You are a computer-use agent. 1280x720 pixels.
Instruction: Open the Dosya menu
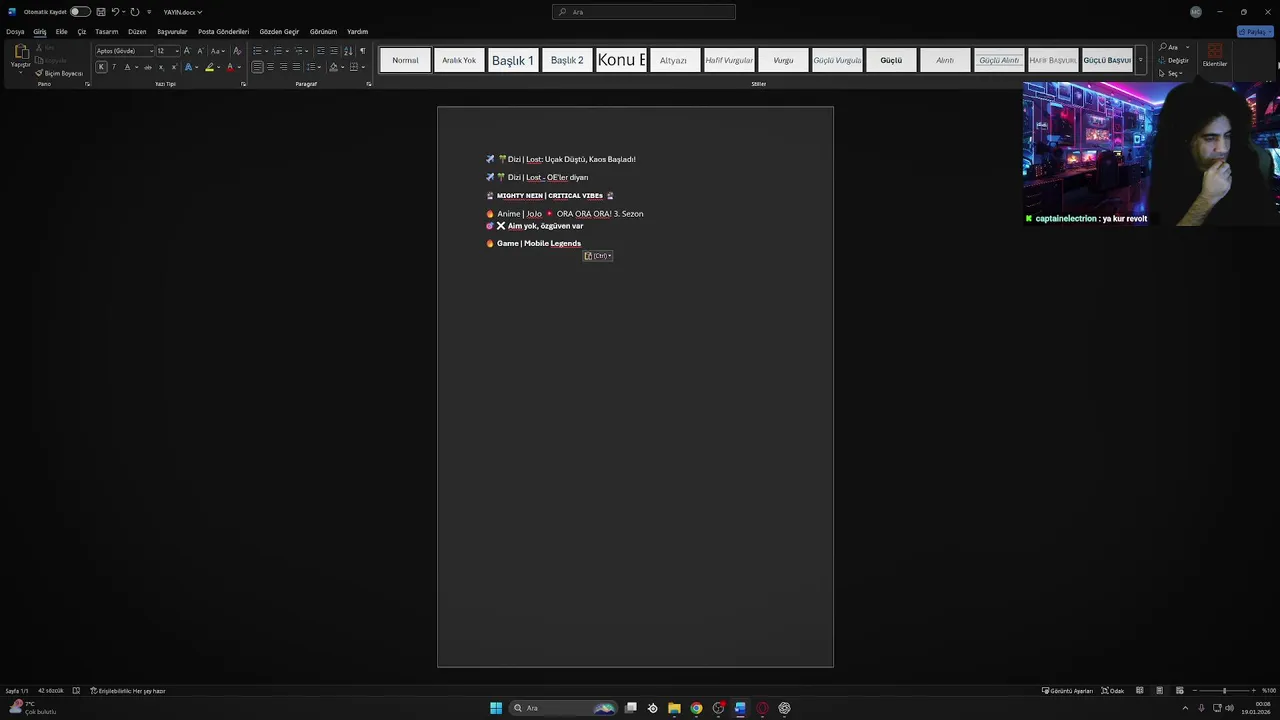coord(15,31)
